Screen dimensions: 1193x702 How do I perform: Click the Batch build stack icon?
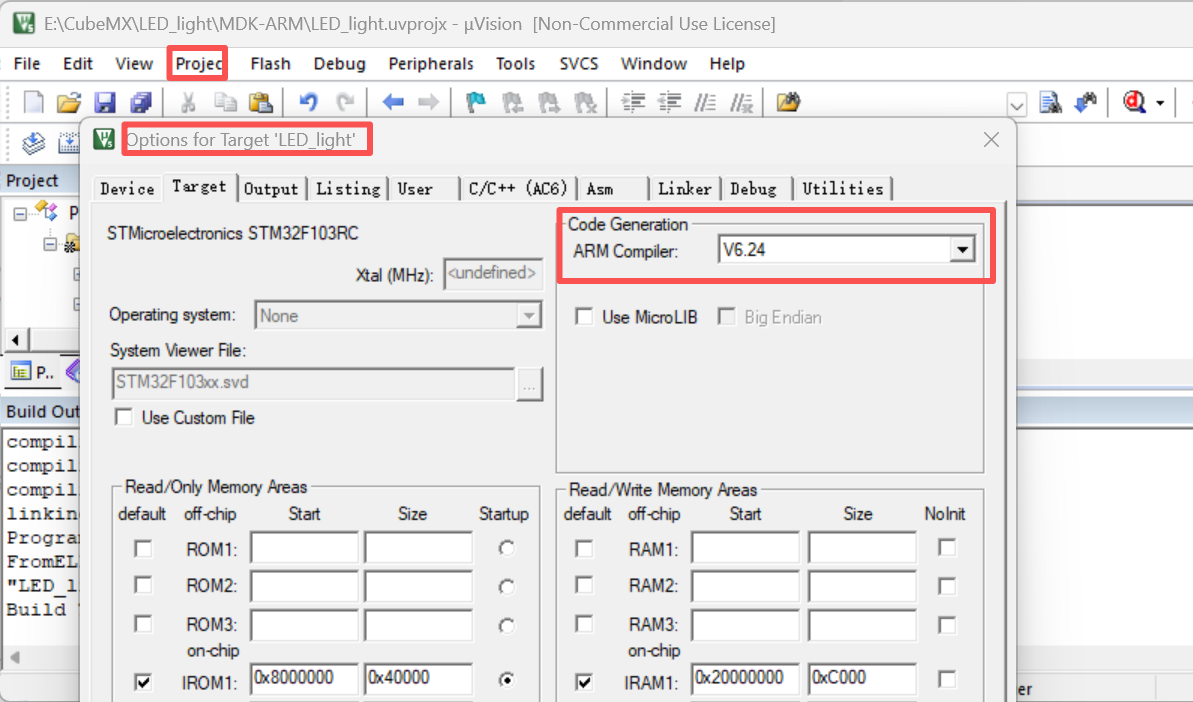[33, 141]
